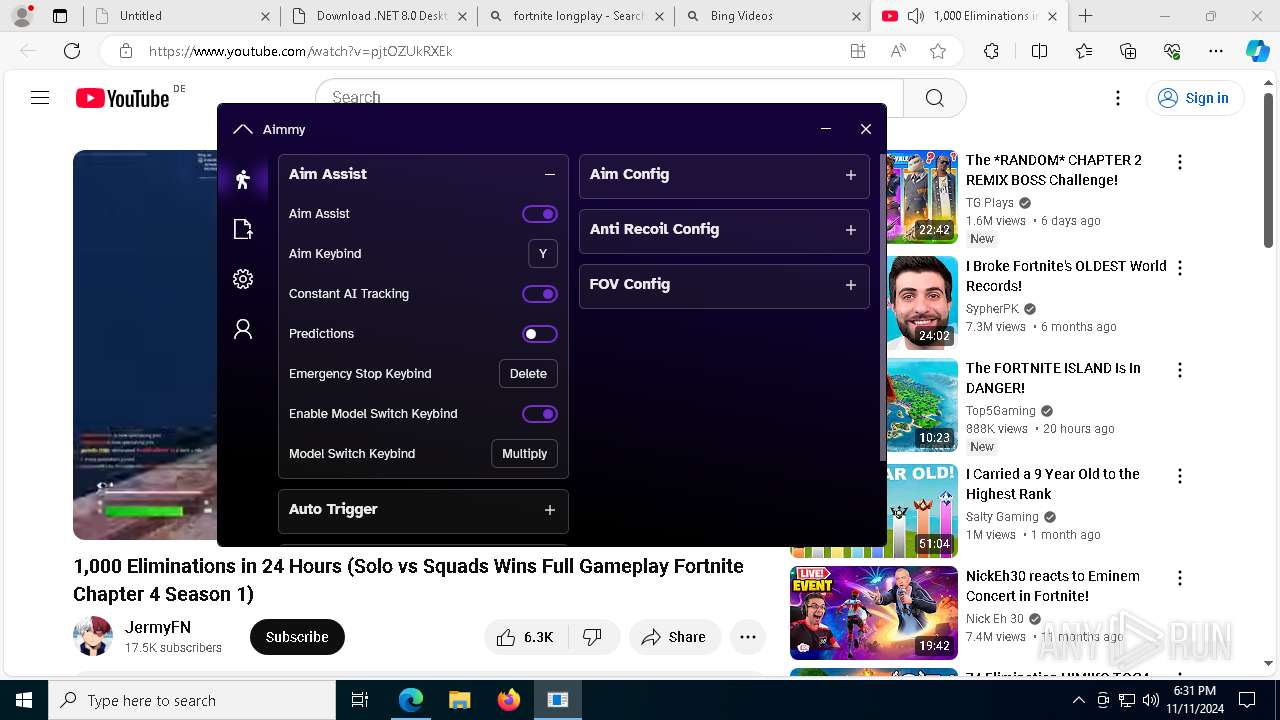This screenshot has width=1280, height=720.
Task: Open Edge Copilot icon
Action: 1257,51
